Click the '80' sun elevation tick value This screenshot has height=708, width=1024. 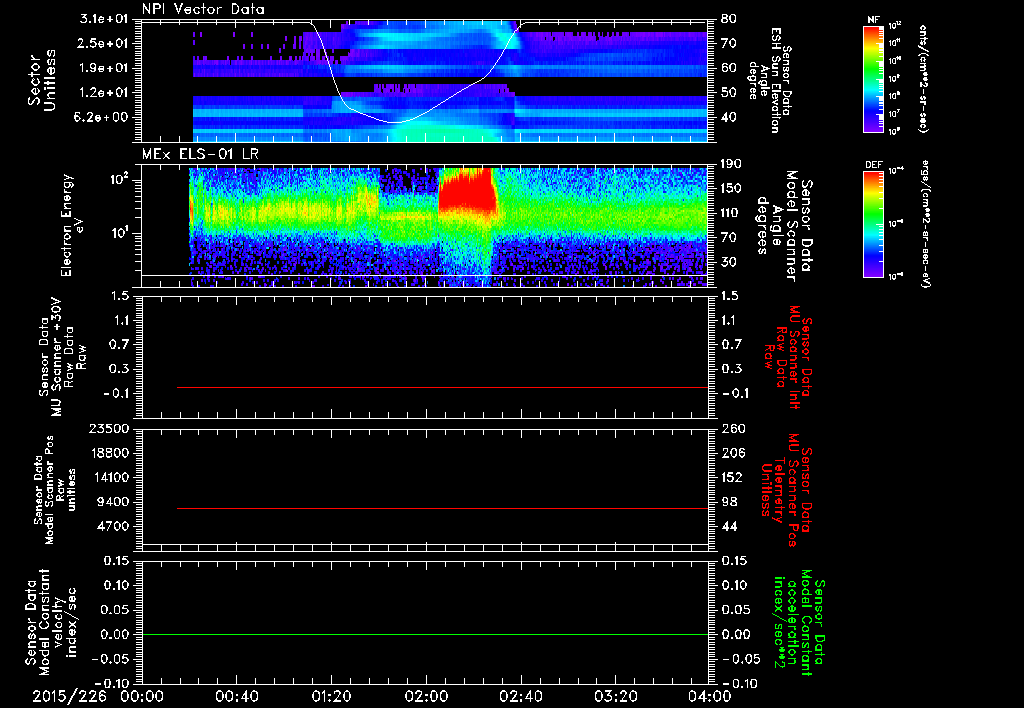[729, 19]
